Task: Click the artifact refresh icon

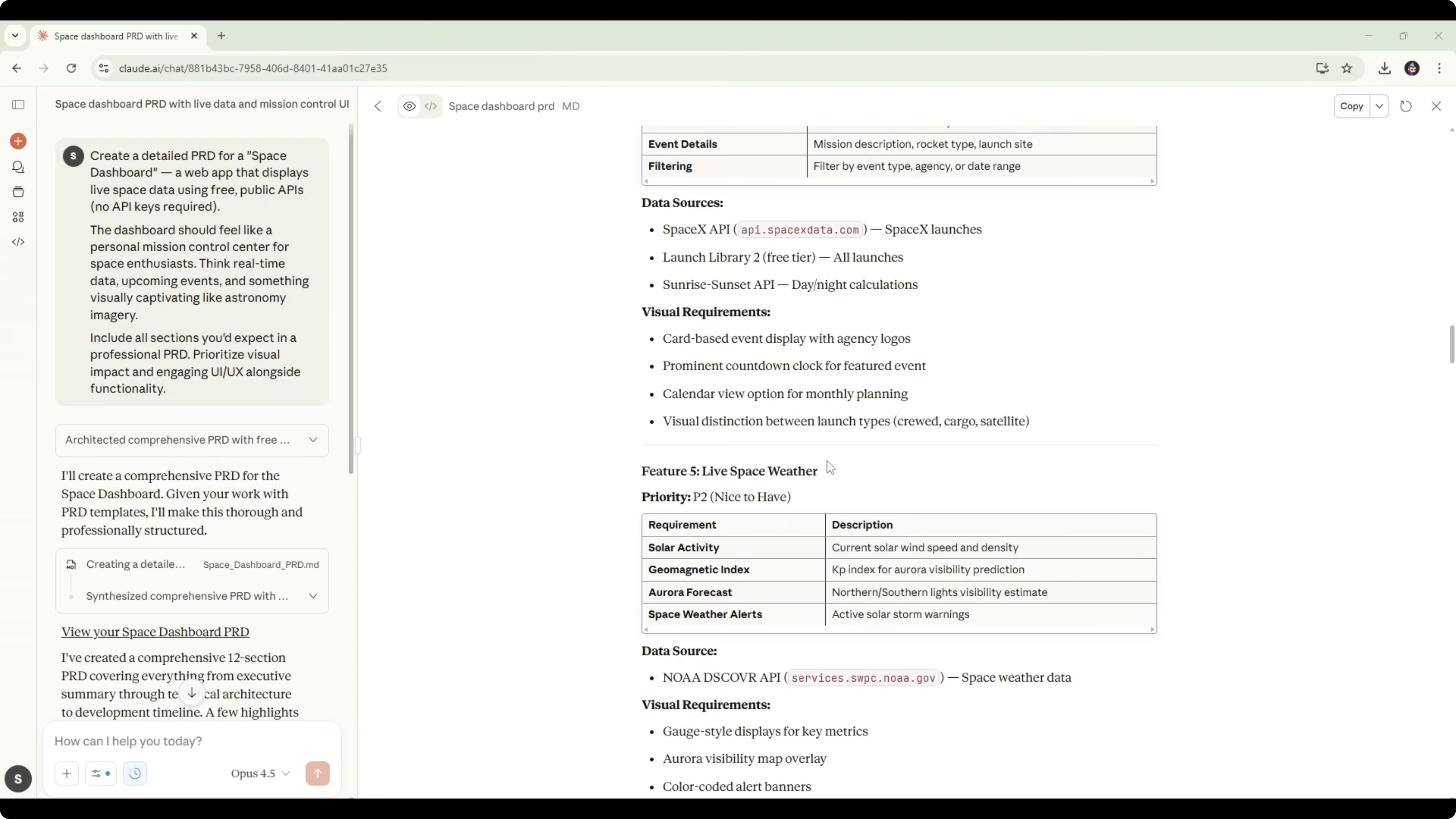Action: point(1405,106)
